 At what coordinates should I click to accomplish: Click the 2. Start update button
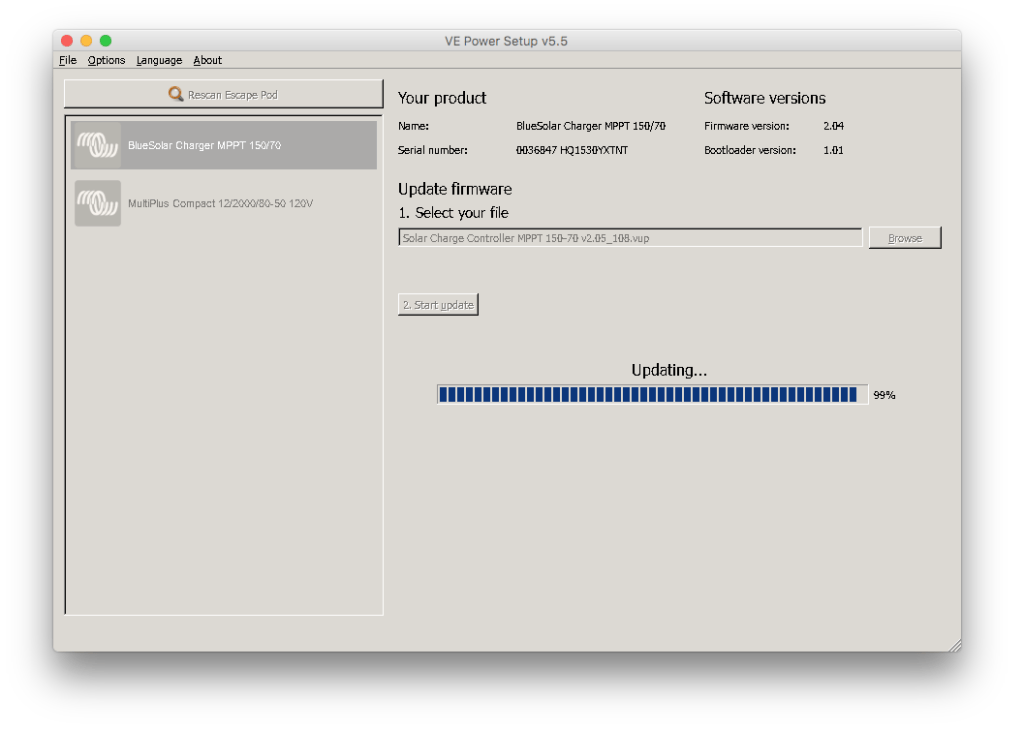438,305
